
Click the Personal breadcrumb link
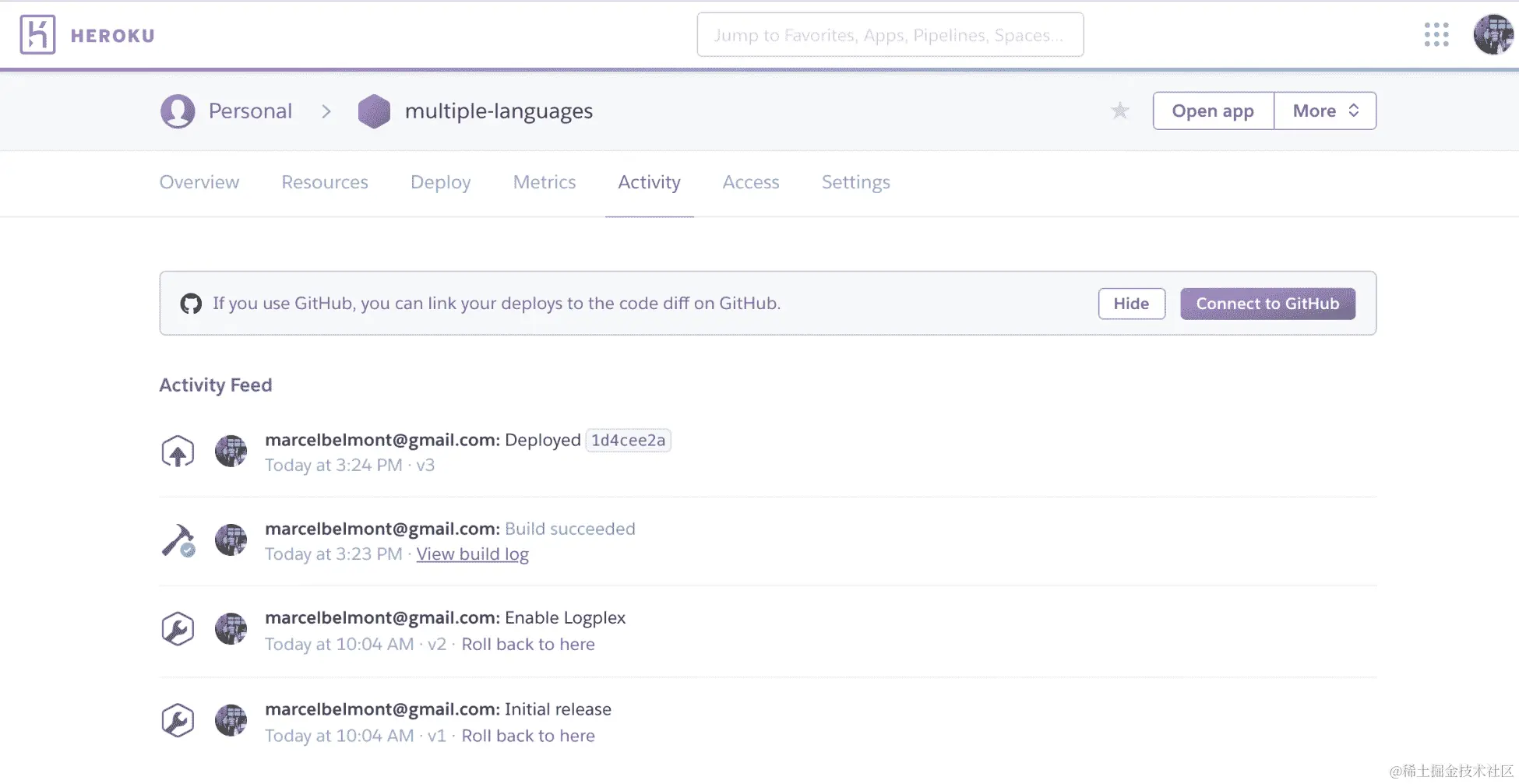250,111
